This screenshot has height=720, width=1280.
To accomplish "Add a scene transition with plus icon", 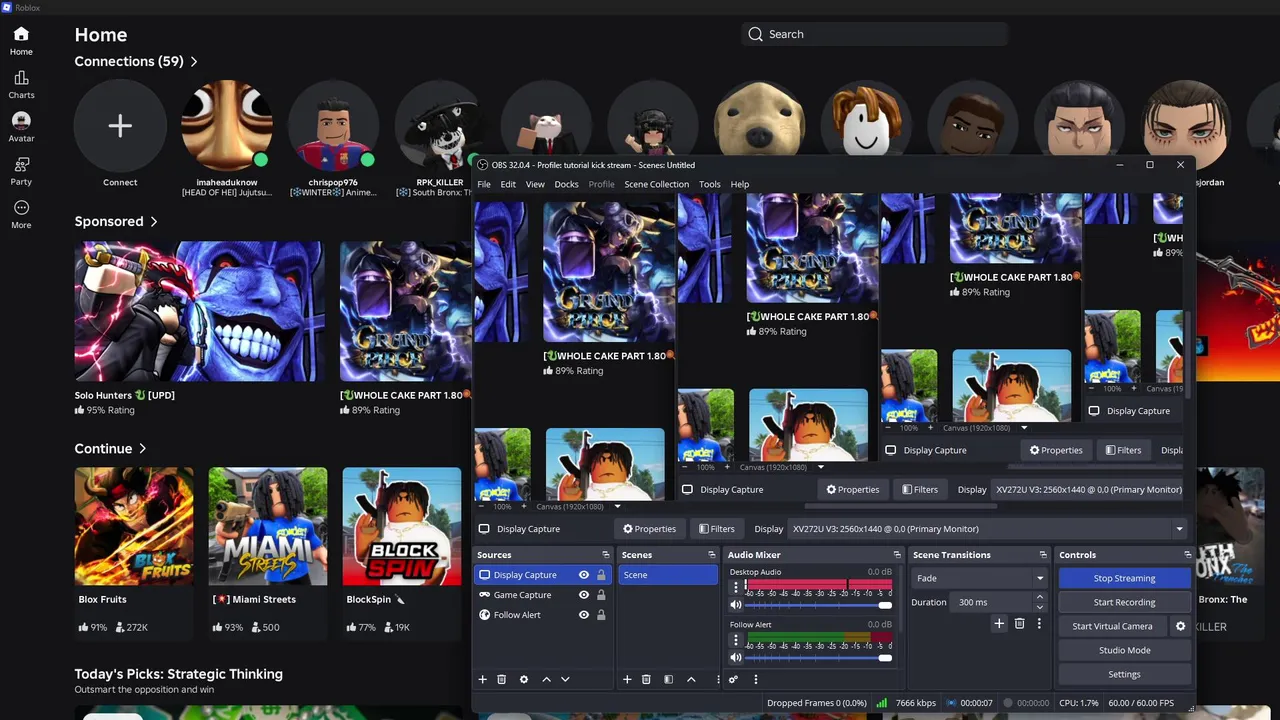I will [x=998, y=623].
